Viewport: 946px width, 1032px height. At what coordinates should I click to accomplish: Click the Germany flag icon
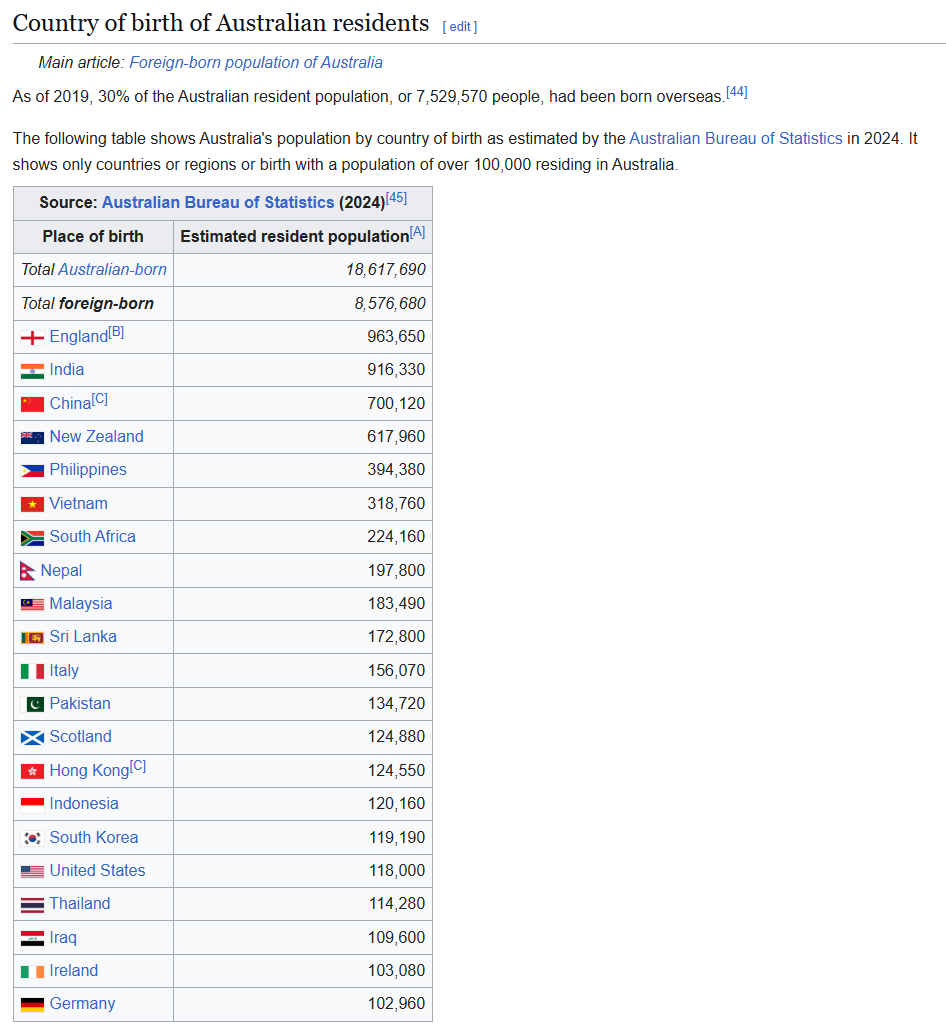point(32,1004)
